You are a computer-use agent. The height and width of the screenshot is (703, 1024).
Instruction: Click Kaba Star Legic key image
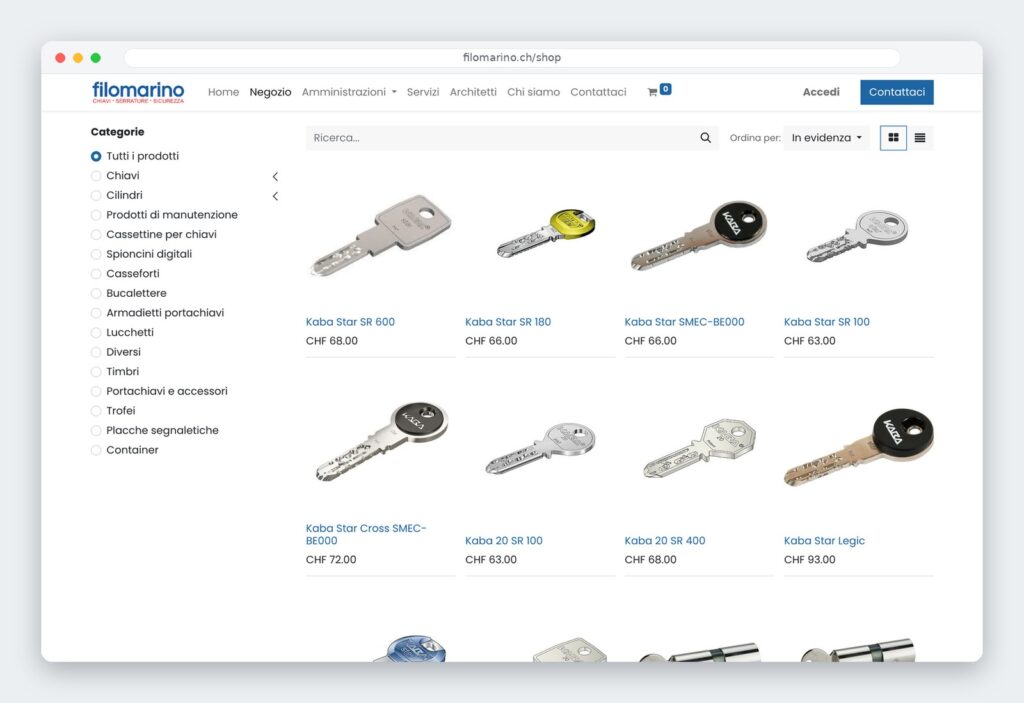(859, 448)
